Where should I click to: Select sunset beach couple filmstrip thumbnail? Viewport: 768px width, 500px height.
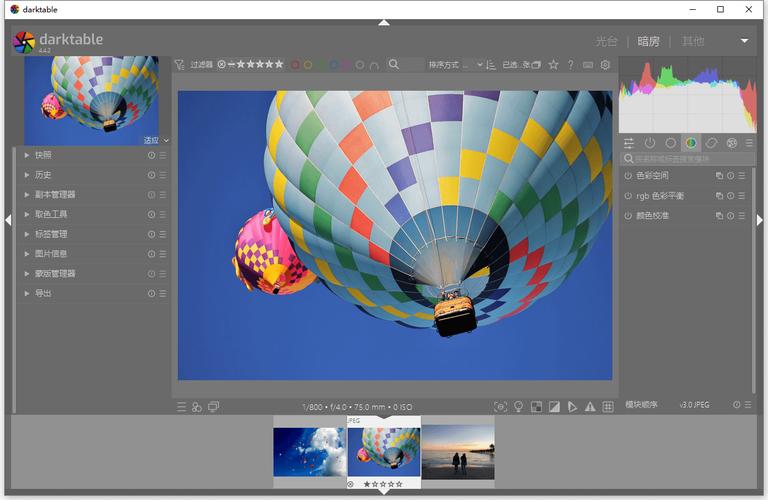tap(458, 452)
